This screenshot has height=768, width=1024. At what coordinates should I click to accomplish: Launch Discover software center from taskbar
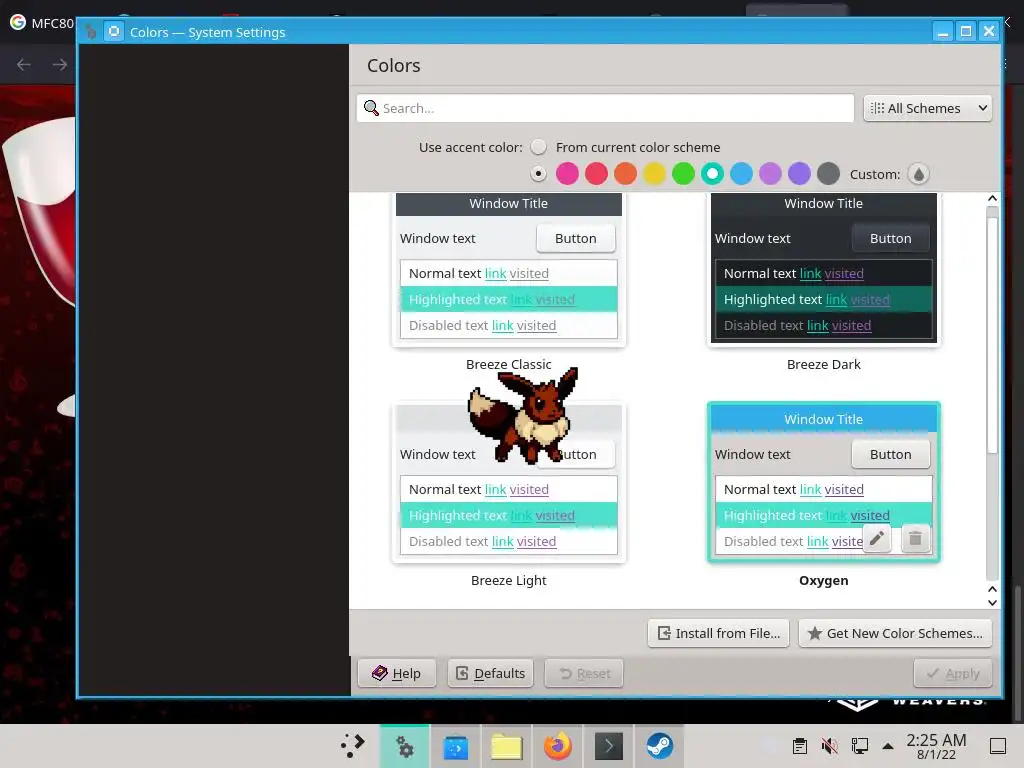(x=455, y=746)
